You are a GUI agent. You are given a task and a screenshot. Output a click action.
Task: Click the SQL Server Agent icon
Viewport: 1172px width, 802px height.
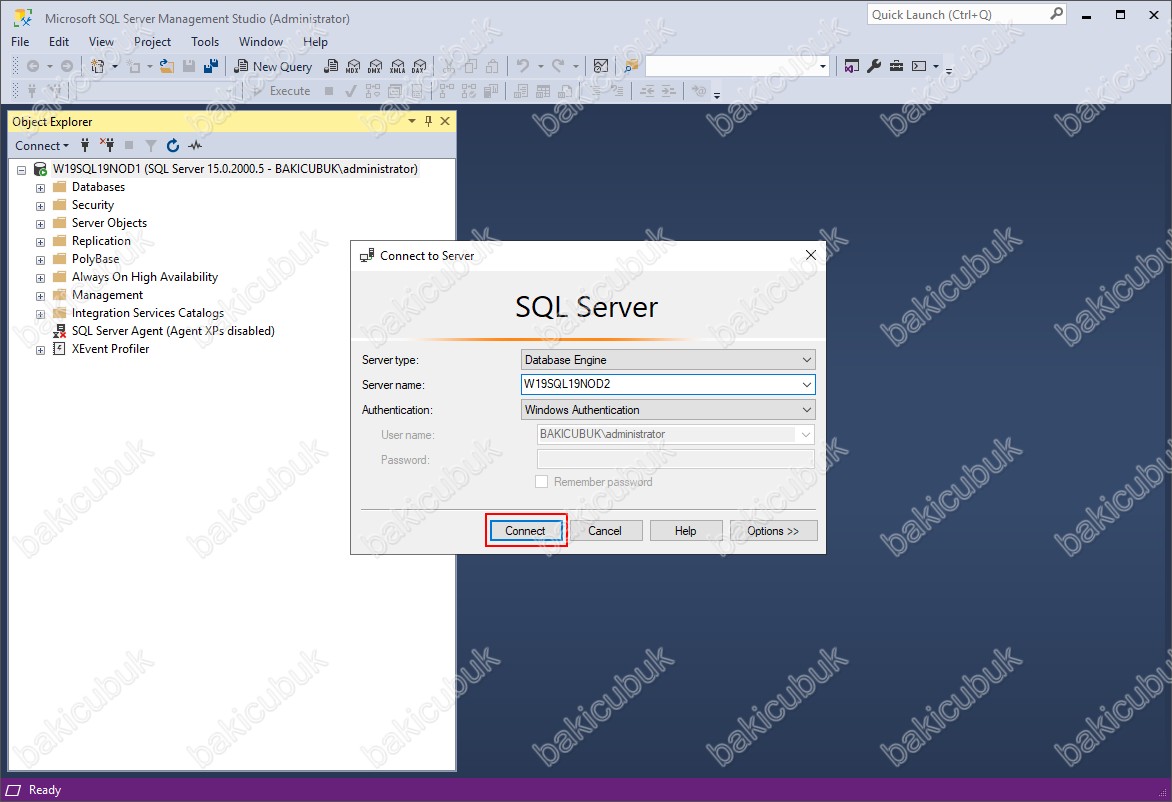[x=59, y=331]
